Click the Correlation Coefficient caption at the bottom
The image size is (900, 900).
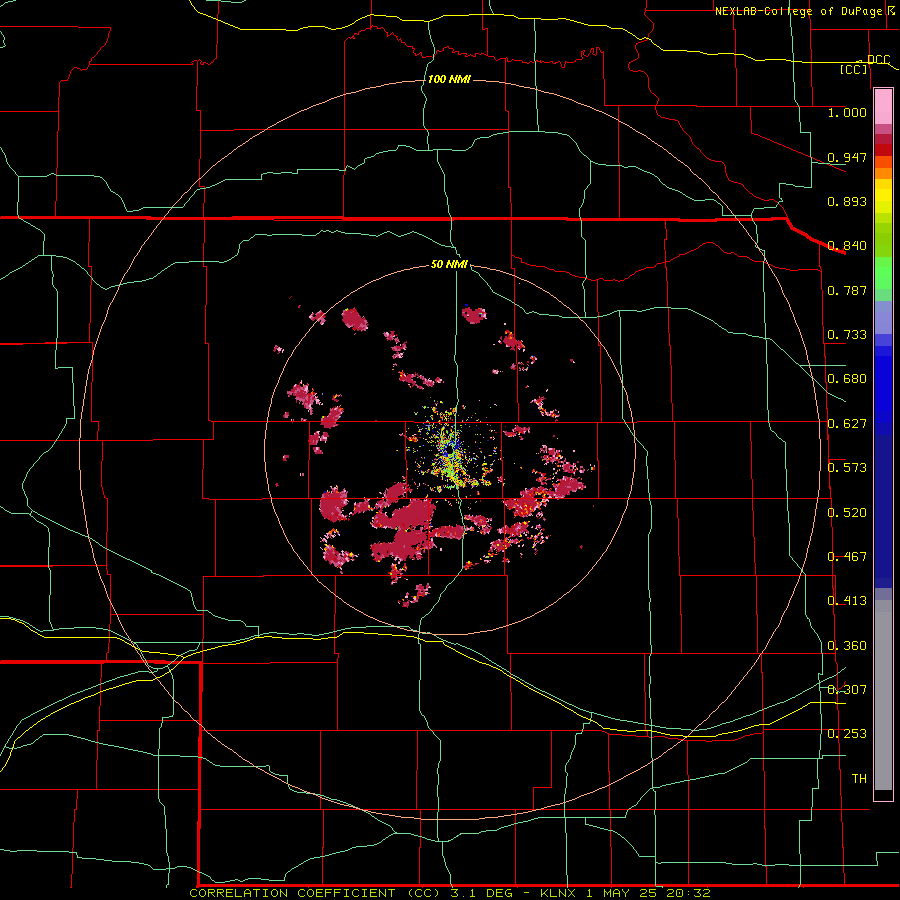click(x=449, y=893)
